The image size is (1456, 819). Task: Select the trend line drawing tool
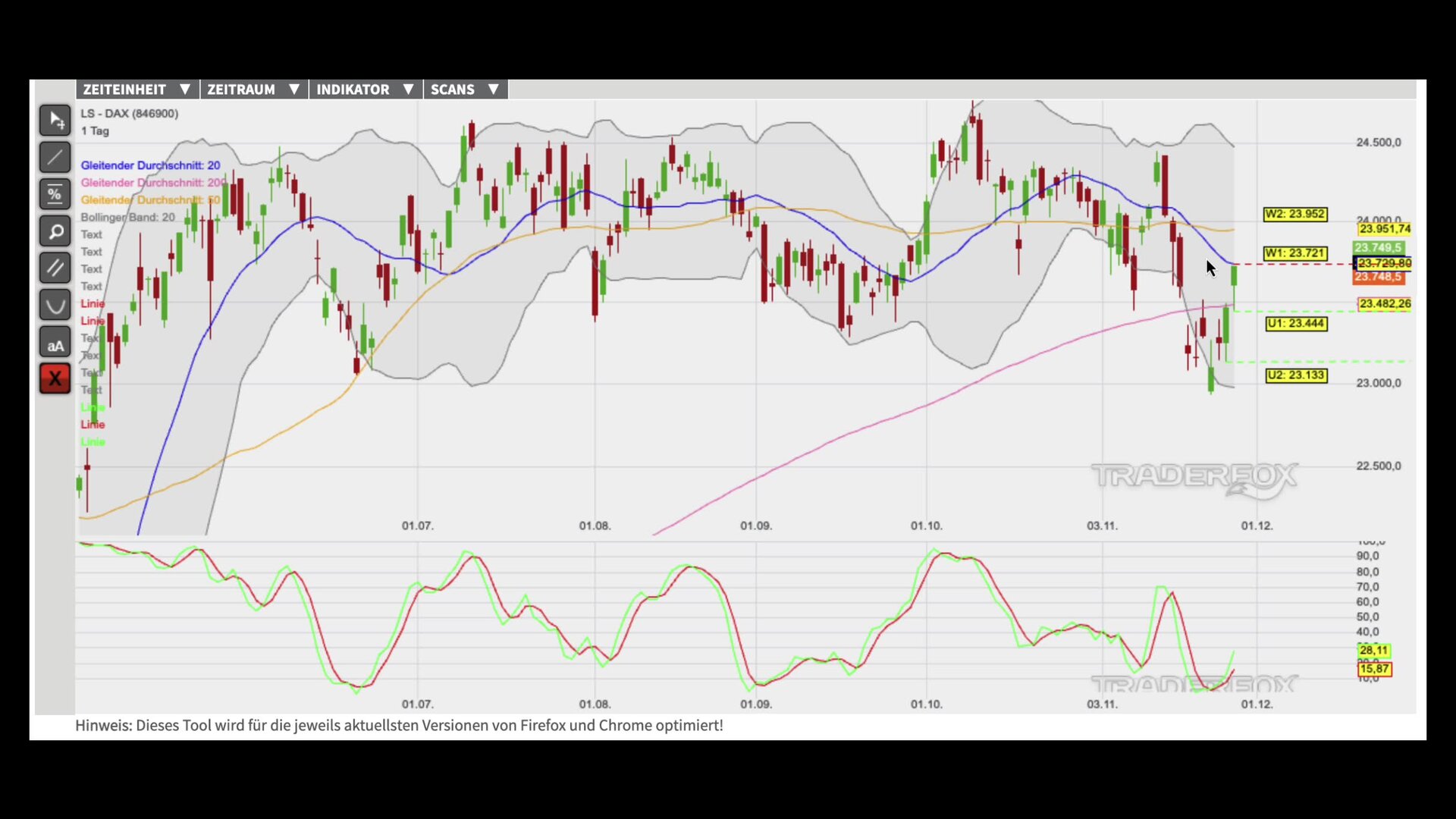pyautogui.click(x=55, y=158)
